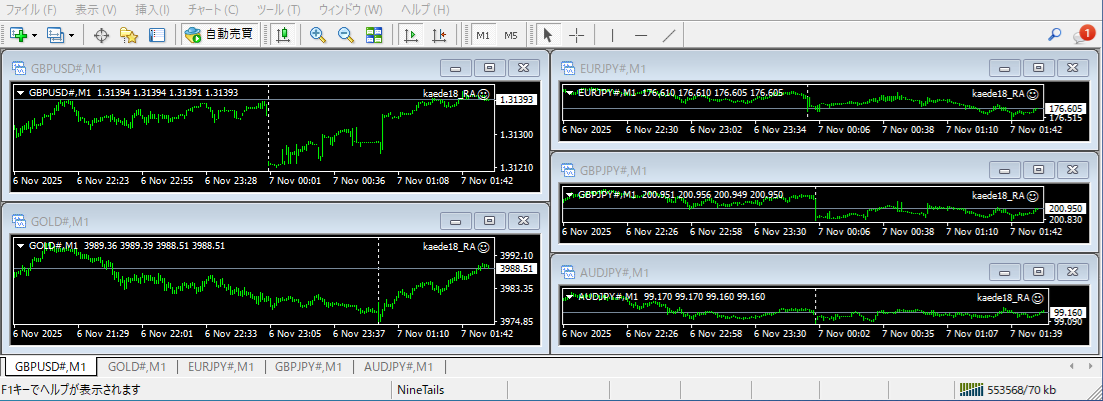
Task: Open search with the magnifier icon
Action: pyautogui.click(x=1054, y=35)
